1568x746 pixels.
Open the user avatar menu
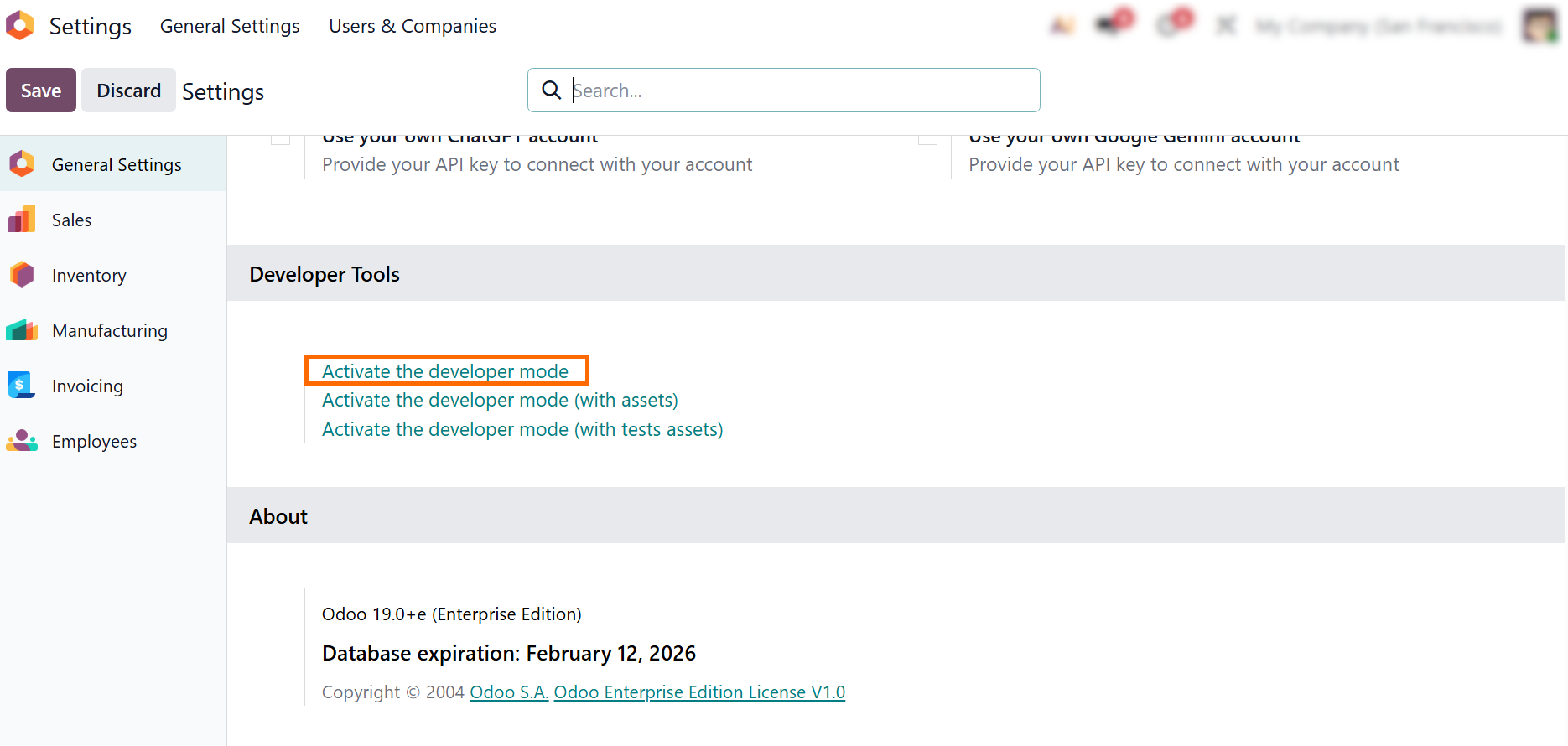tap(1539, 26)
